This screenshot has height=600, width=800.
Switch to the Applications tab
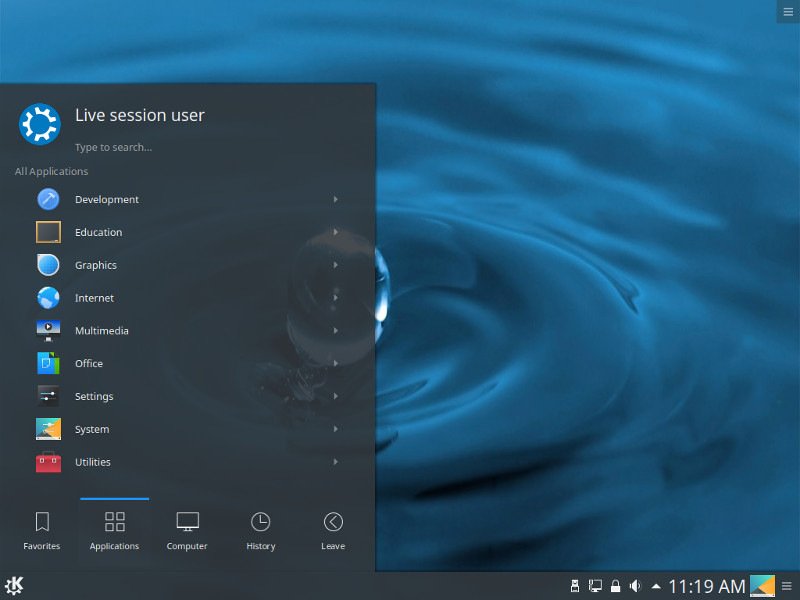(x=114, y=531)
